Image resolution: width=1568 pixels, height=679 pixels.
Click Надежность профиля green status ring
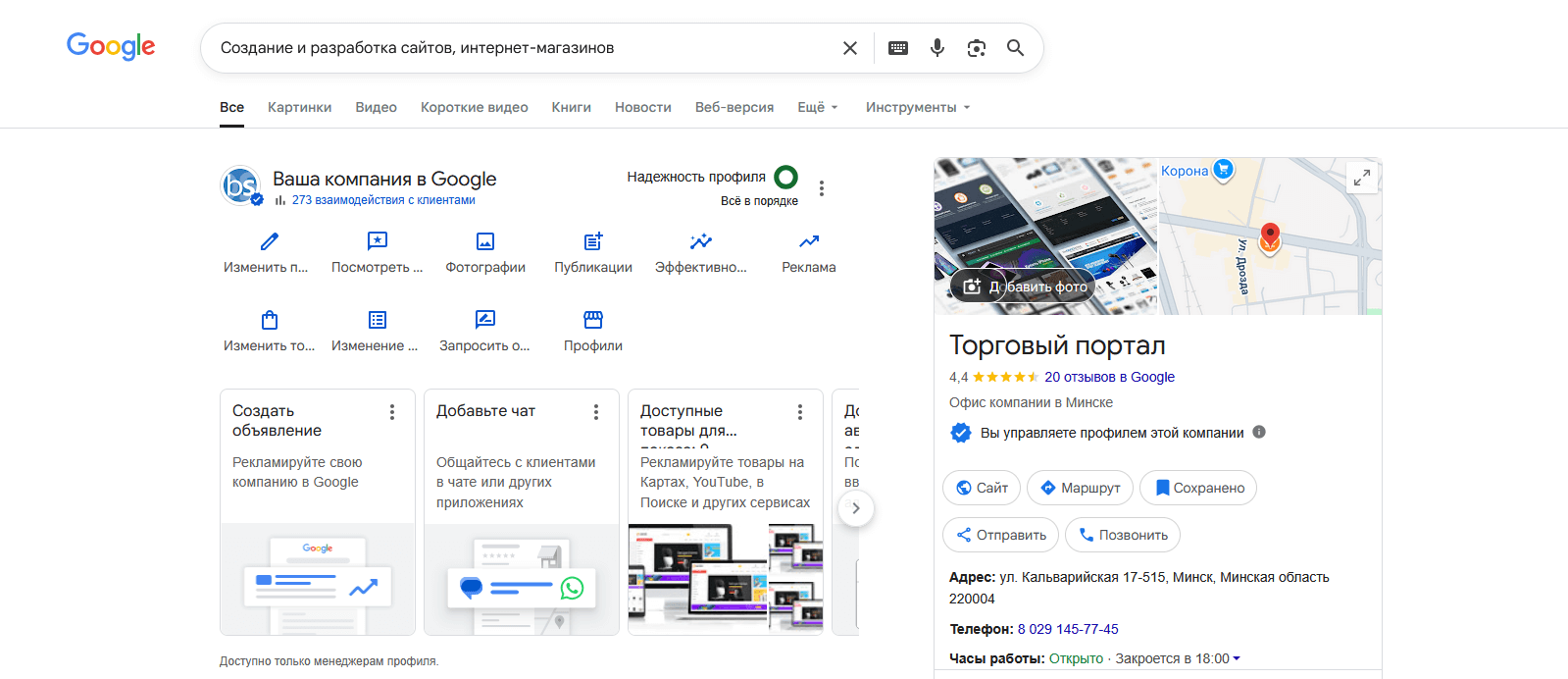coord(785,177)
